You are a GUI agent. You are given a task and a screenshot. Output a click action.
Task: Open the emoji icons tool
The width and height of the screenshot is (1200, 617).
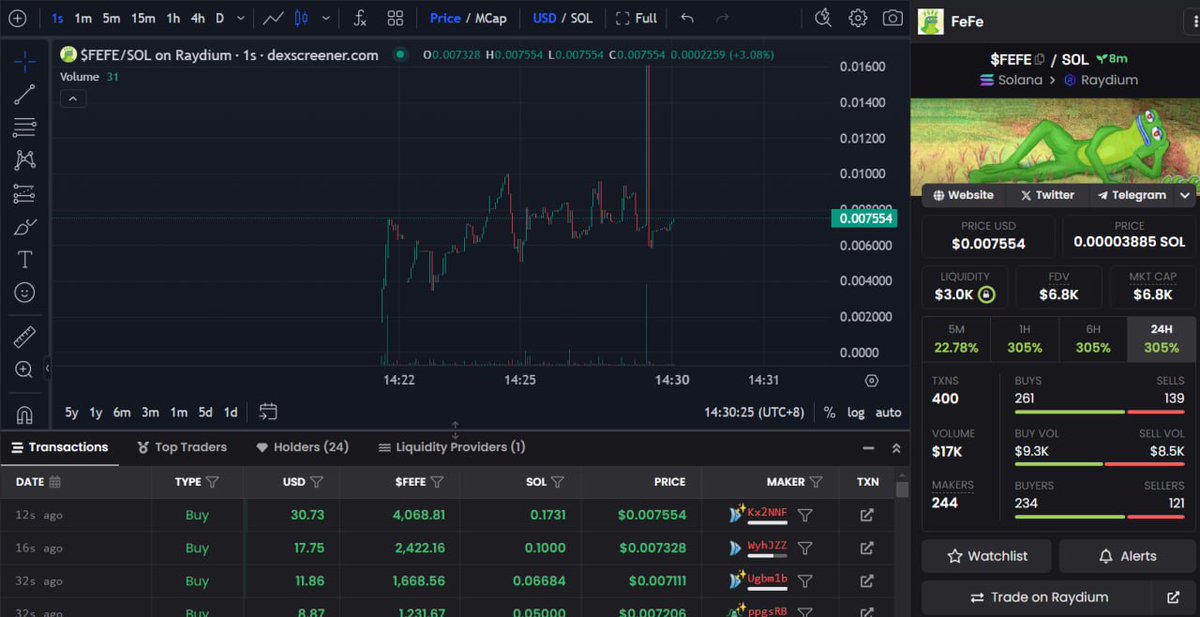[x=25, y=292]
